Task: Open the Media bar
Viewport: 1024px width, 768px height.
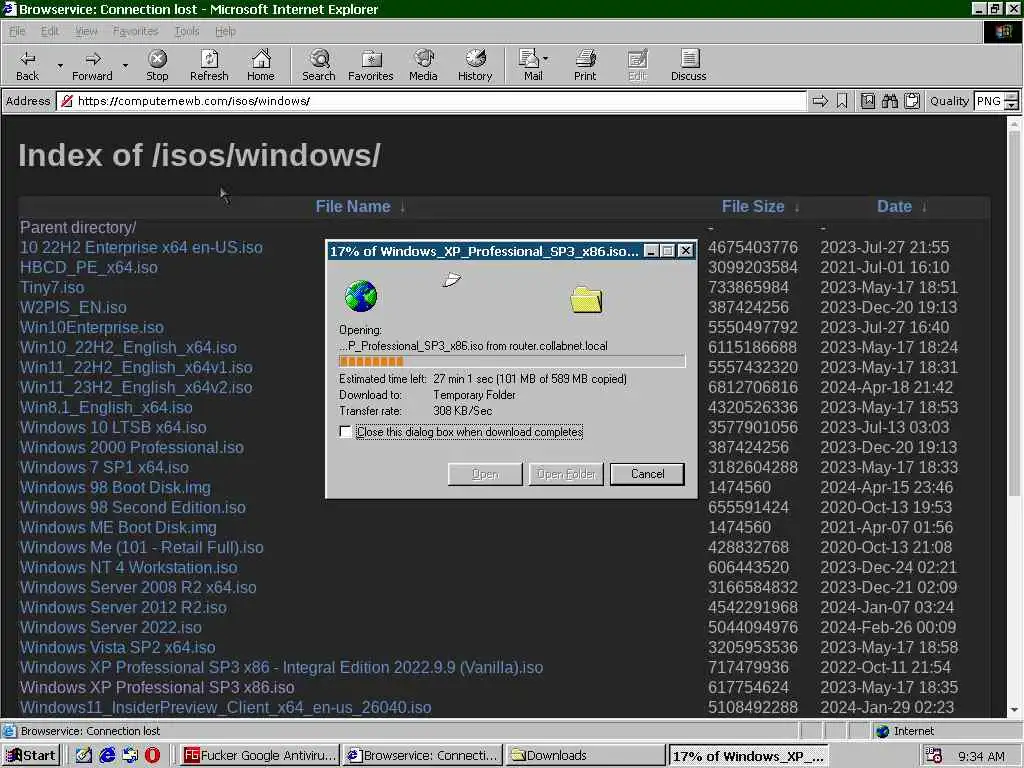Action: pos(423,65)
